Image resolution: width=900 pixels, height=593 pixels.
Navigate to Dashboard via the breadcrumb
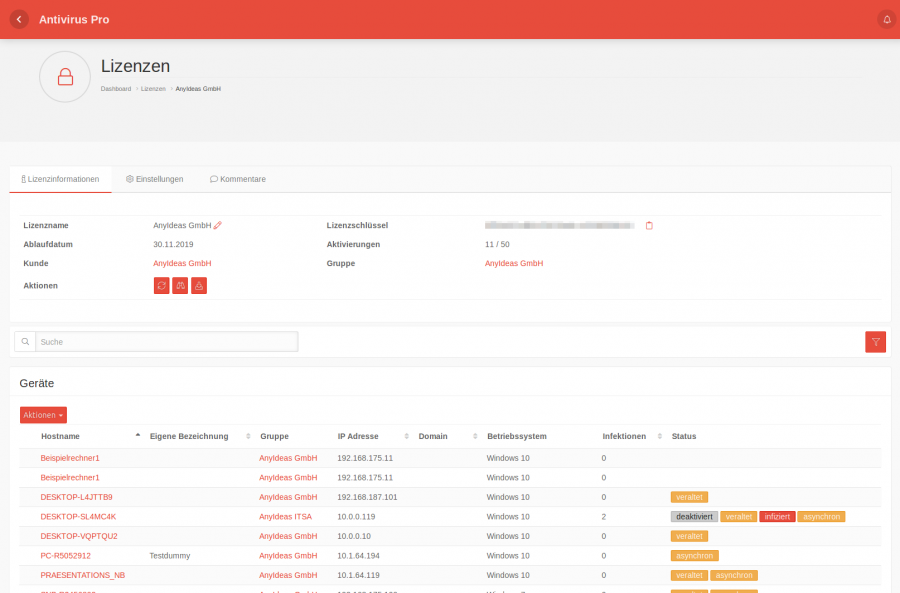[115, 88]
